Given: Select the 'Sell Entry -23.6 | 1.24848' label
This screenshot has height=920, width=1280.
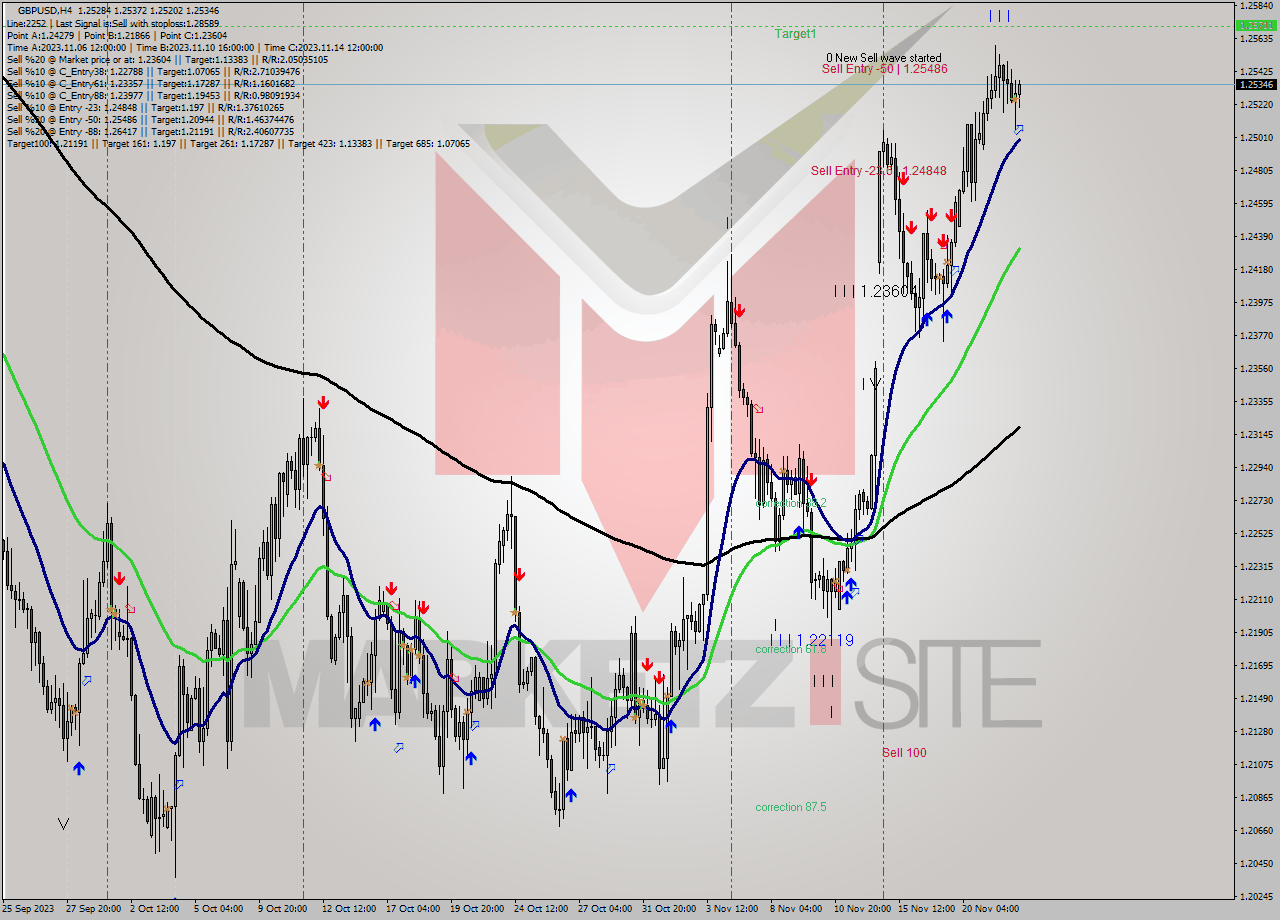Looking at the screenshot, I should (878, 171).
